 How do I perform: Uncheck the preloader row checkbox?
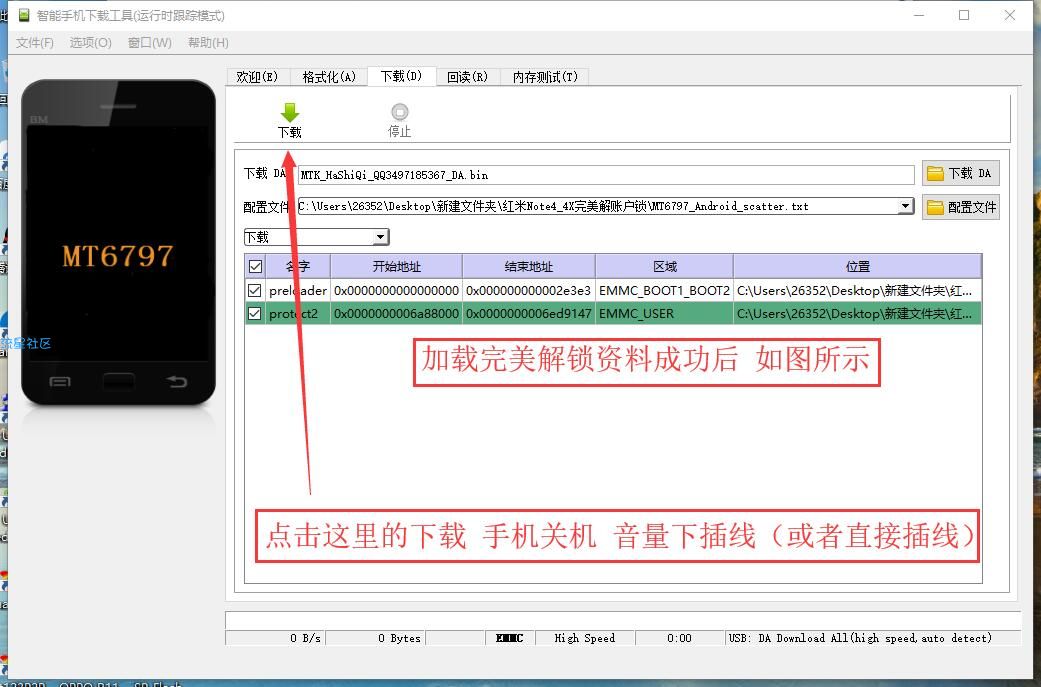click(x=254, y=291)
